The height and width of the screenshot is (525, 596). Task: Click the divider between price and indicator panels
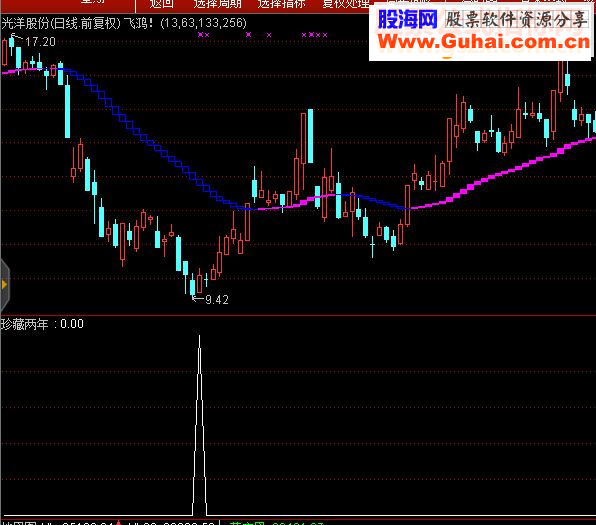click(298, 315)
